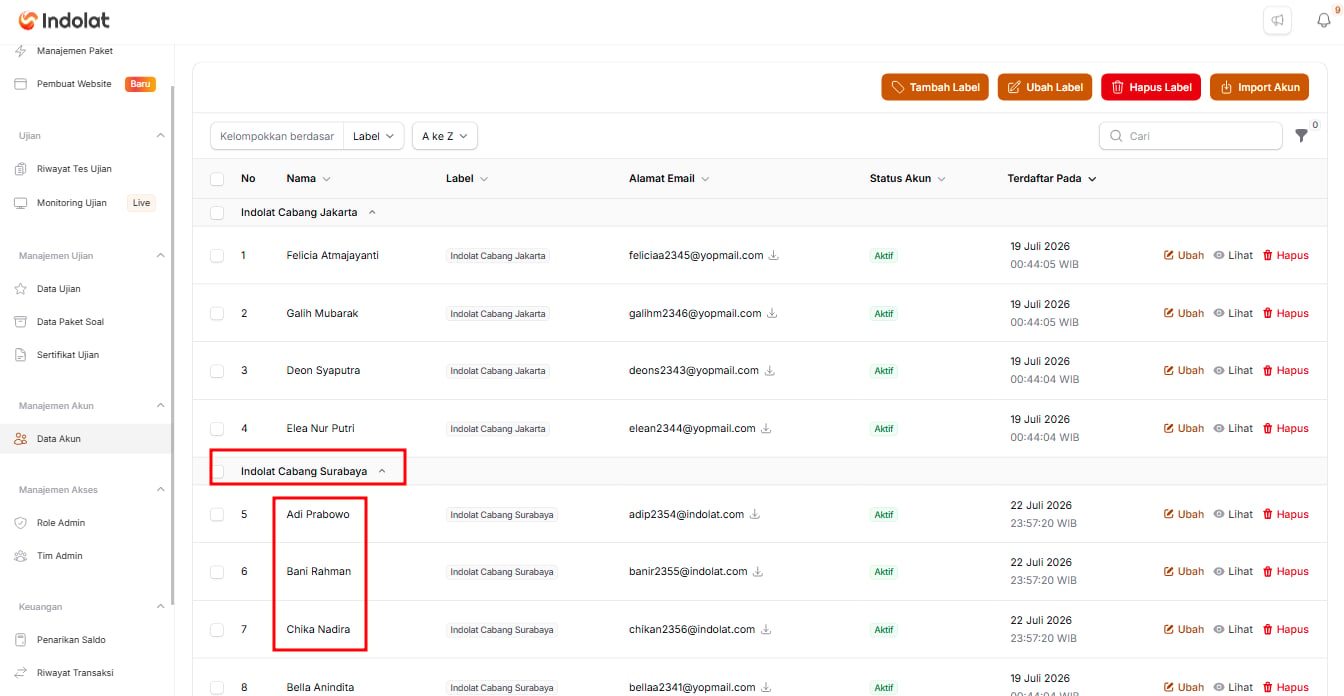The height and width of the screenshot is (696, 1344).
Task: Click Ubah for Felicia Atmajayanti
Action: click(x=1183, y=255)
